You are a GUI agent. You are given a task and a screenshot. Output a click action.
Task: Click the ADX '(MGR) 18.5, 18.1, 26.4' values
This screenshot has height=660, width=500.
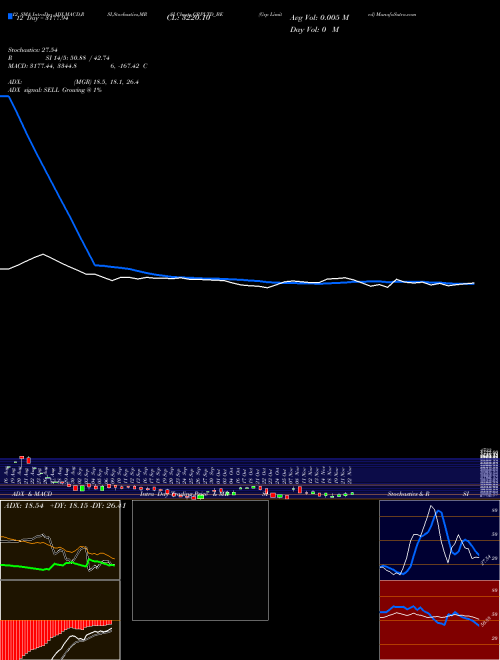tap(106, 82)
